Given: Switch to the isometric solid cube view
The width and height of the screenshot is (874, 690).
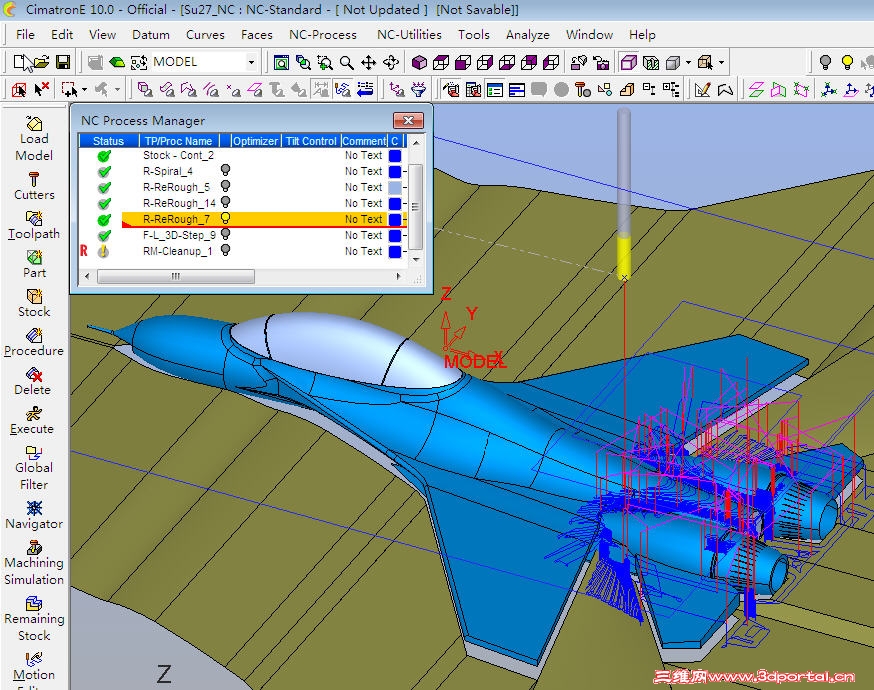Looking at the screenshot, I should tap(419, 62).
